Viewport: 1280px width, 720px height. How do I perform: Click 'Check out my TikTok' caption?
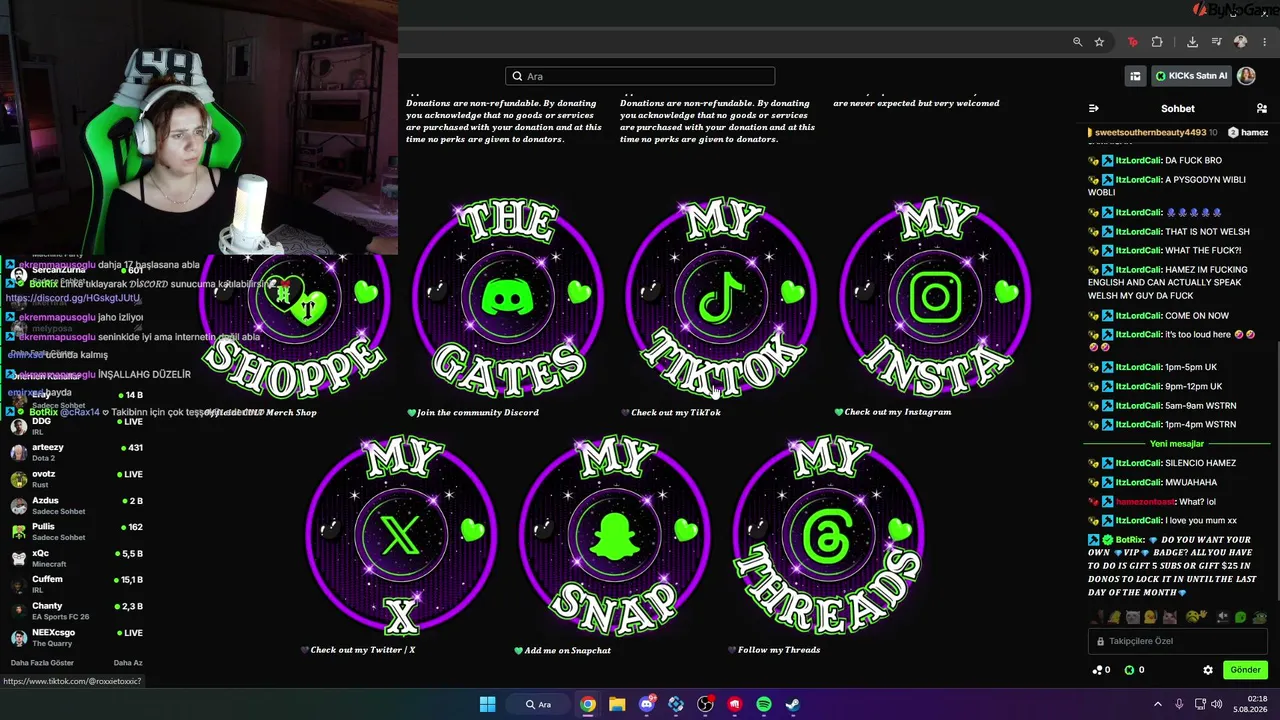coord(676,412)
